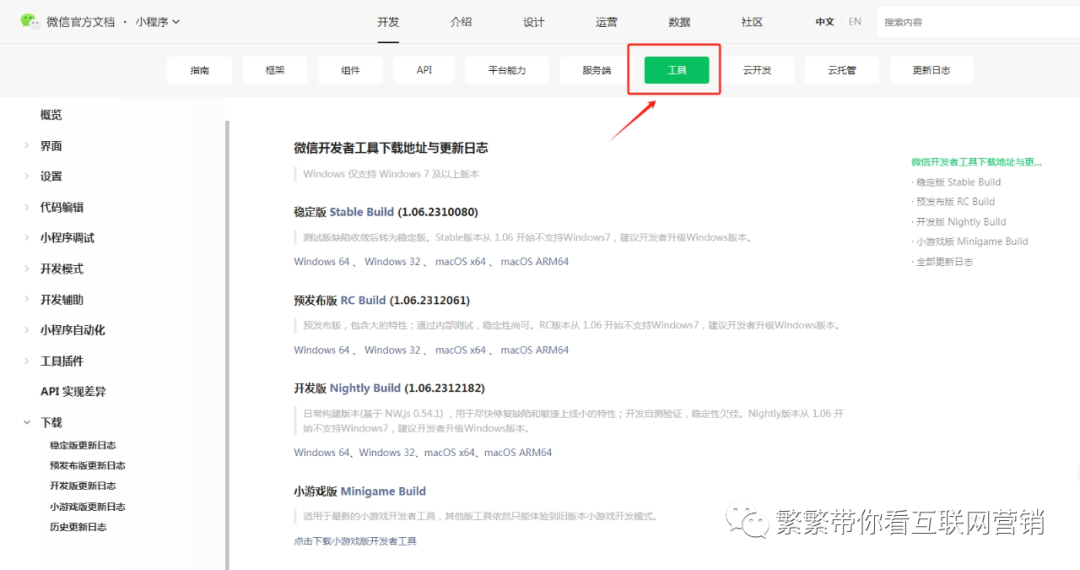The height and width of the screenshot is (570, 1080).
Task: Select the 数据 top tab
Action: pos(679,22)
